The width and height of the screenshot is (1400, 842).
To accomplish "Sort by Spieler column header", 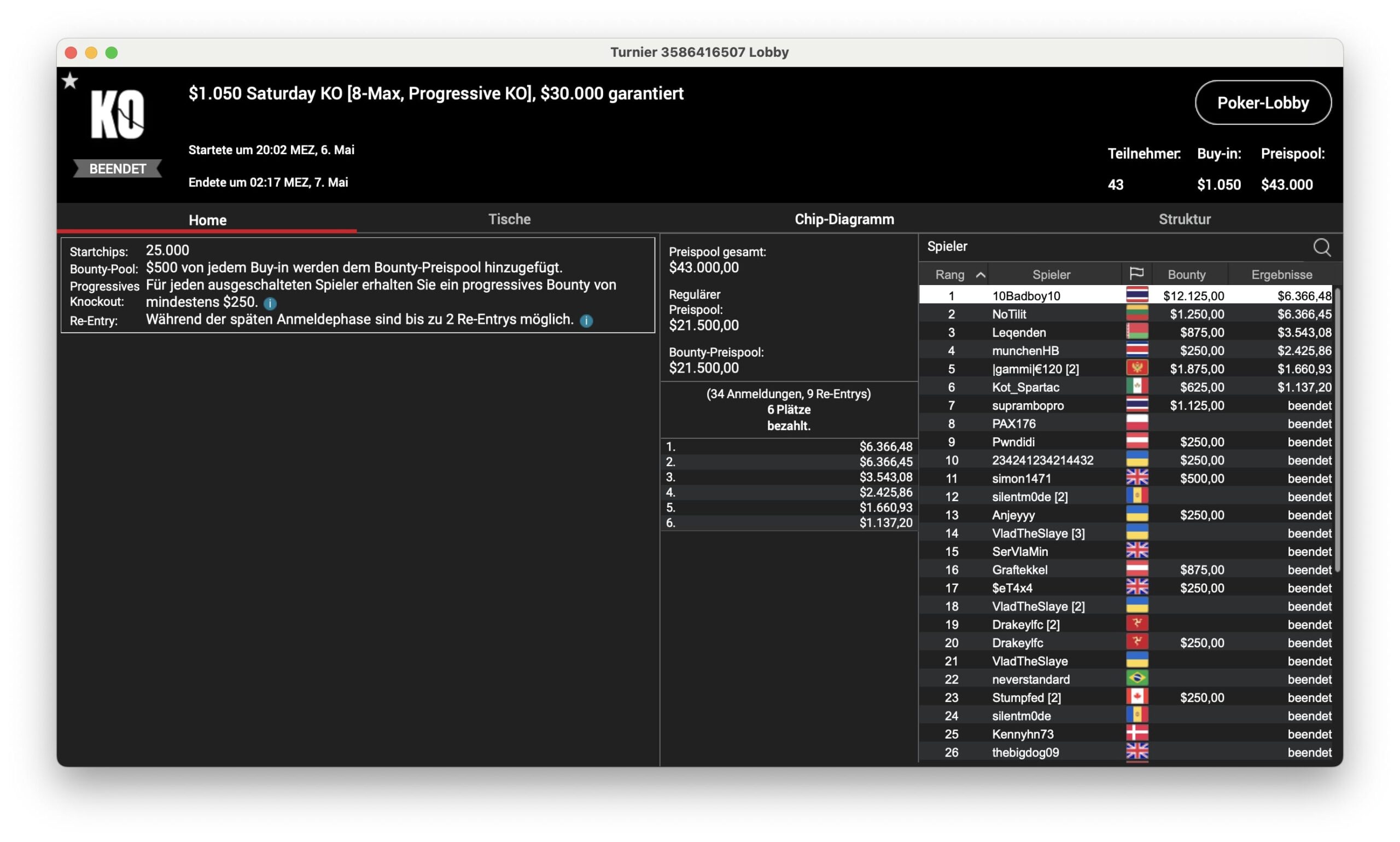I will coord(1051,275).
